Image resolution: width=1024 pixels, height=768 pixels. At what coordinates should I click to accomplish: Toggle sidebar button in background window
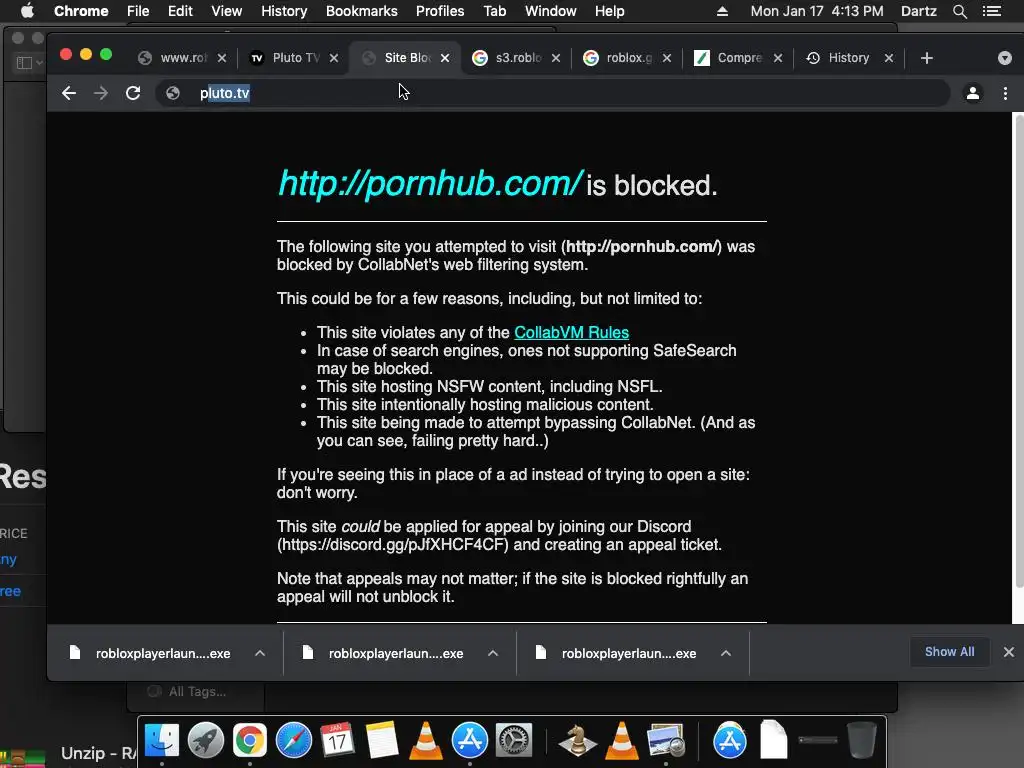(29, 63)
